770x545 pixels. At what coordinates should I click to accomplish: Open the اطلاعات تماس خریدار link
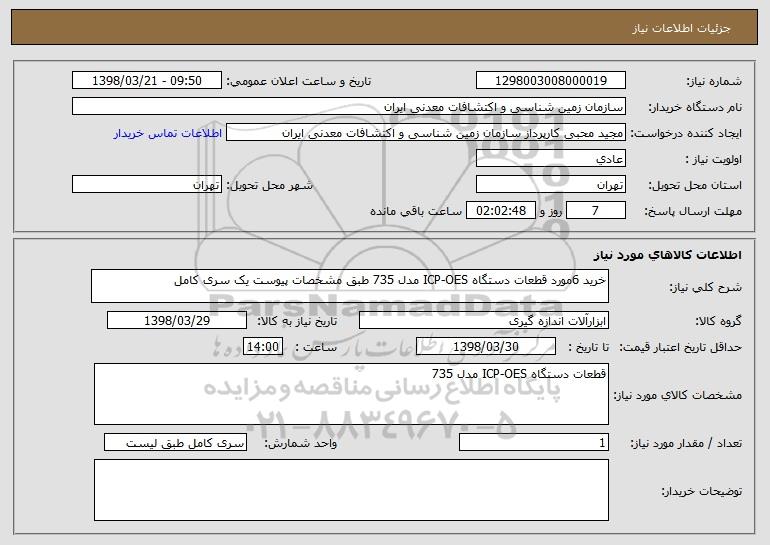(x=168, y=134)
